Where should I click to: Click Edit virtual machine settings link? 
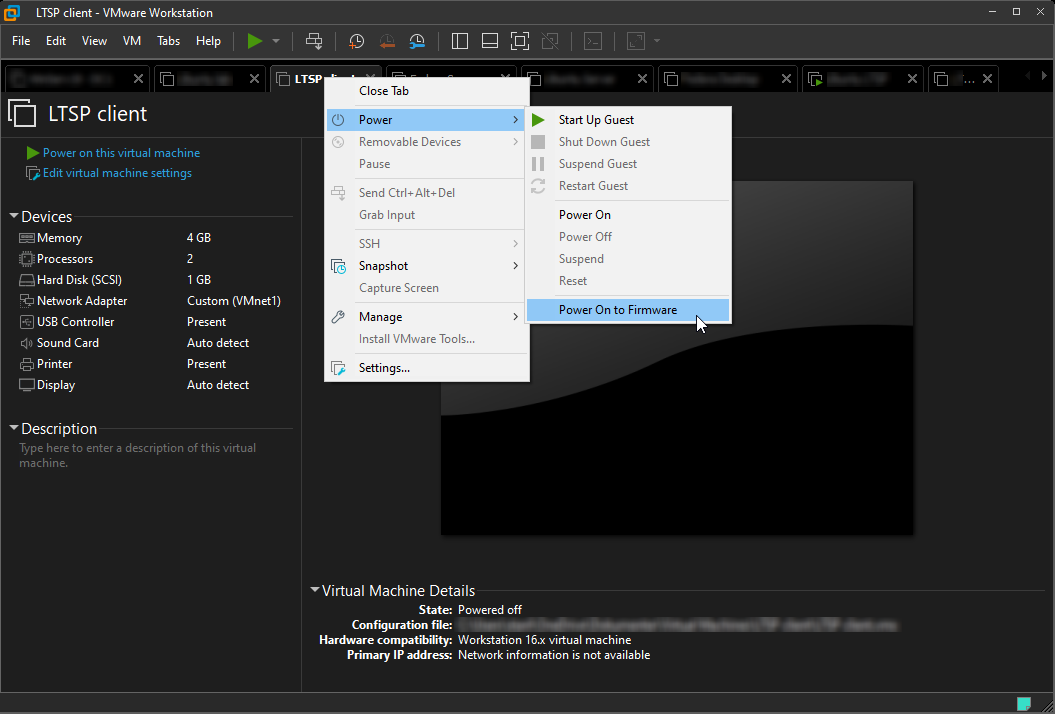(x=117, y=173)
